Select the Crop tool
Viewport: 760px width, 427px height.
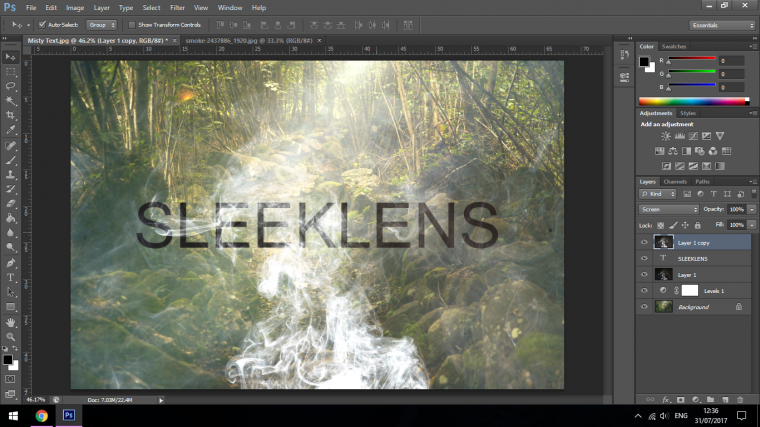10,115
